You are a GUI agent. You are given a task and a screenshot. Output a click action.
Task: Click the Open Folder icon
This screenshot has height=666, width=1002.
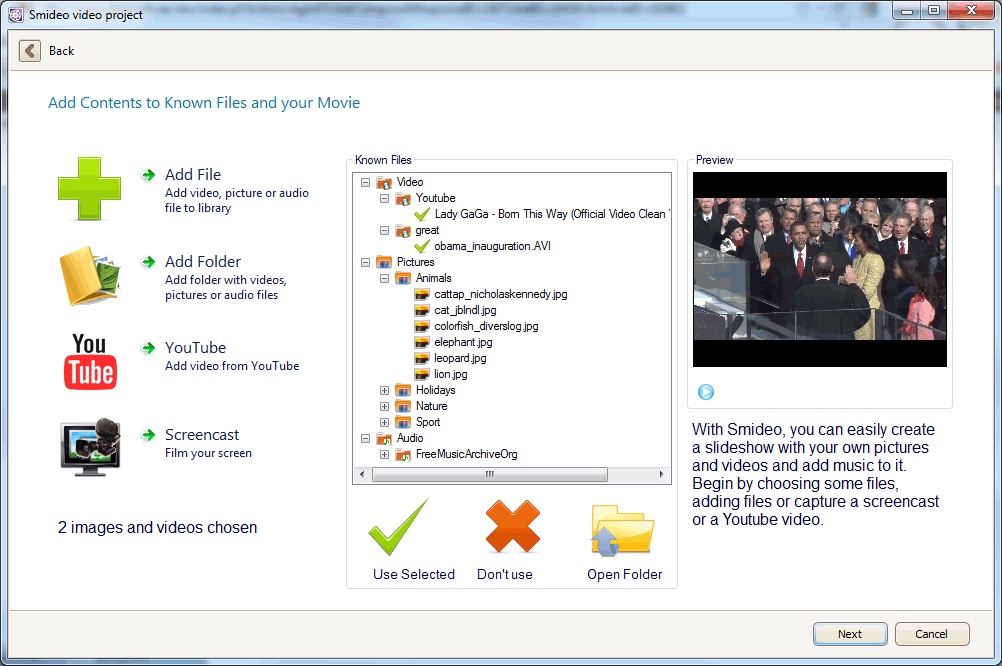pos(622,530)
